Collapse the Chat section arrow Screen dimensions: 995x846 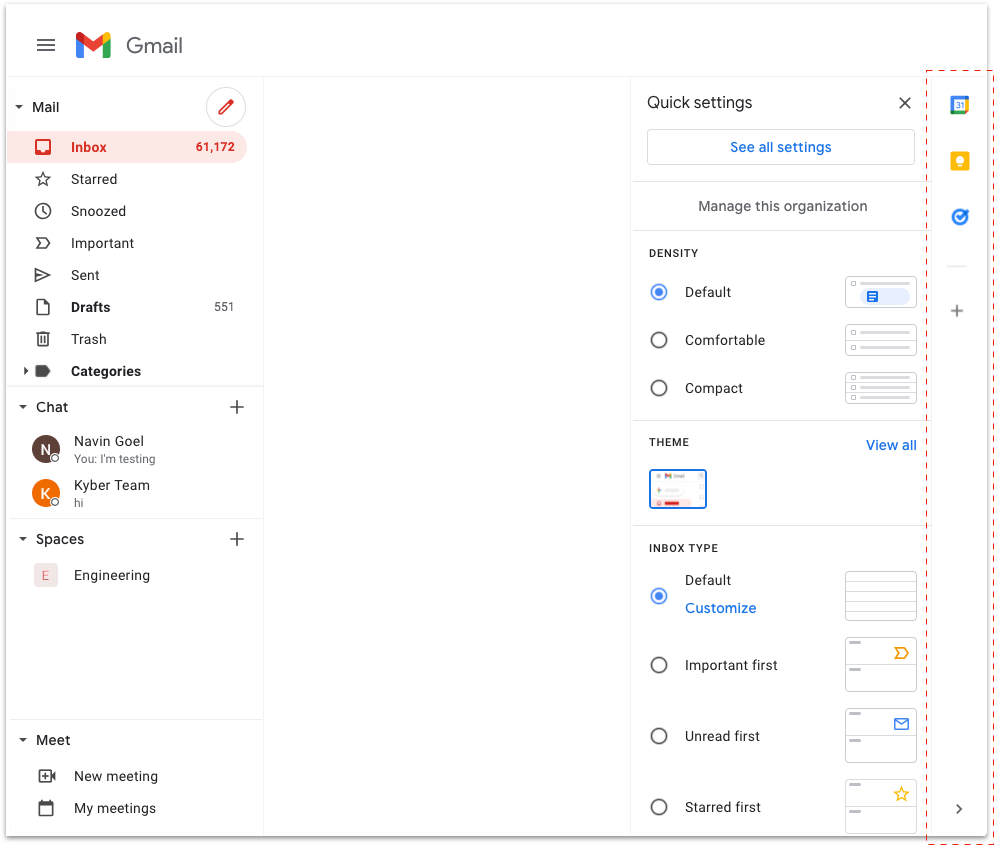coord(23,407)
